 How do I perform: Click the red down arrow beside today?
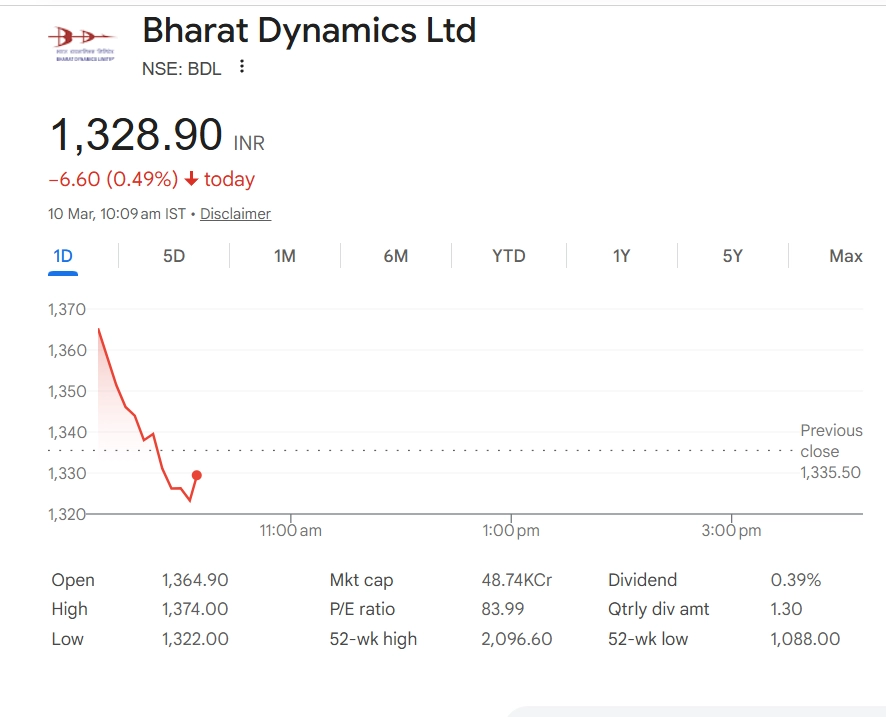(192, 180)
